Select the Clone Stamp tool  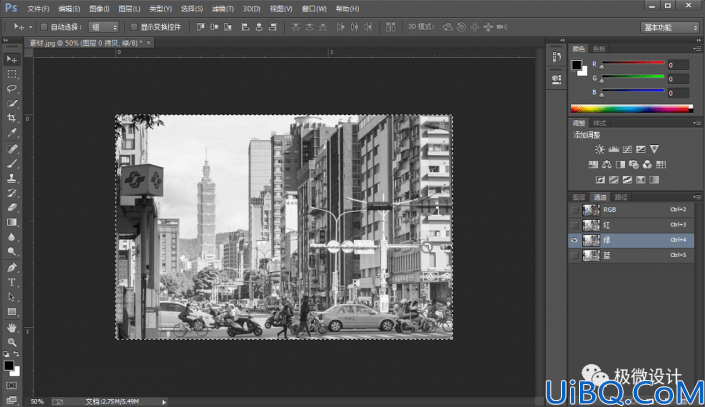[12, 179]
